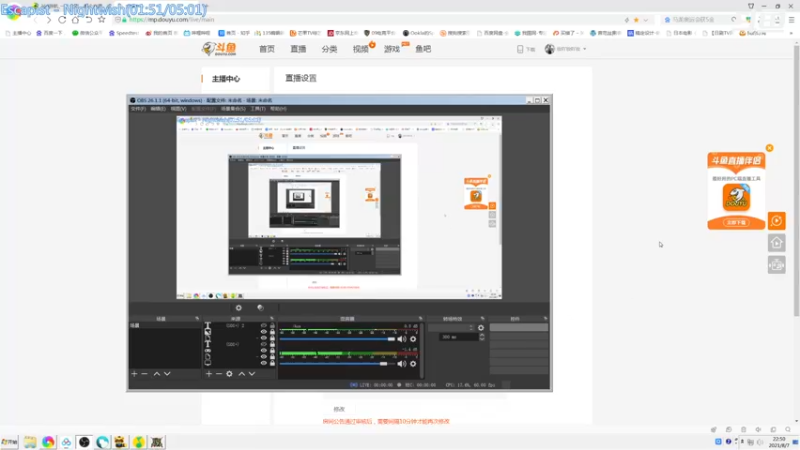This screenshot has height=450, width=800.
Task: Open the gear icon on OBS source toolbar
Action: click(x=238, y=308)
